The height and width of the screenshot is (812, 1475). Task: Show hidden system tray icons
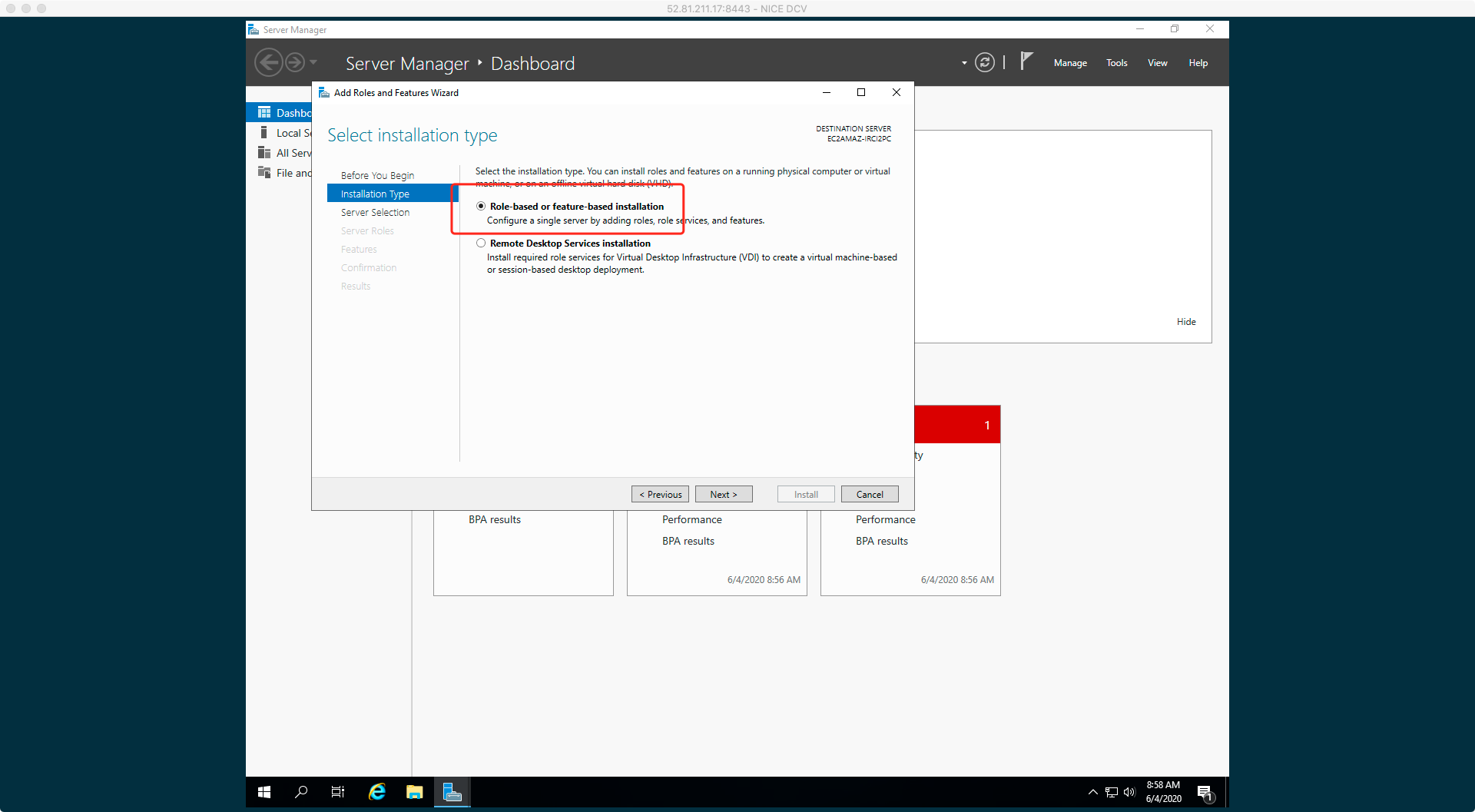pyautogui.click(x=1092, y=792)
